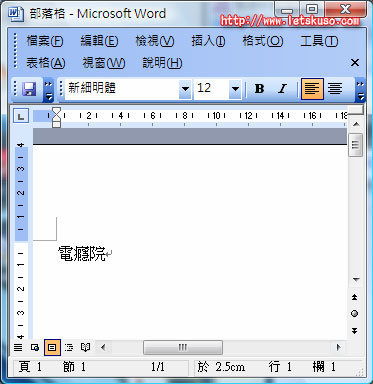
Task: Open the 插入(I) menu
Action: [208, 41]
